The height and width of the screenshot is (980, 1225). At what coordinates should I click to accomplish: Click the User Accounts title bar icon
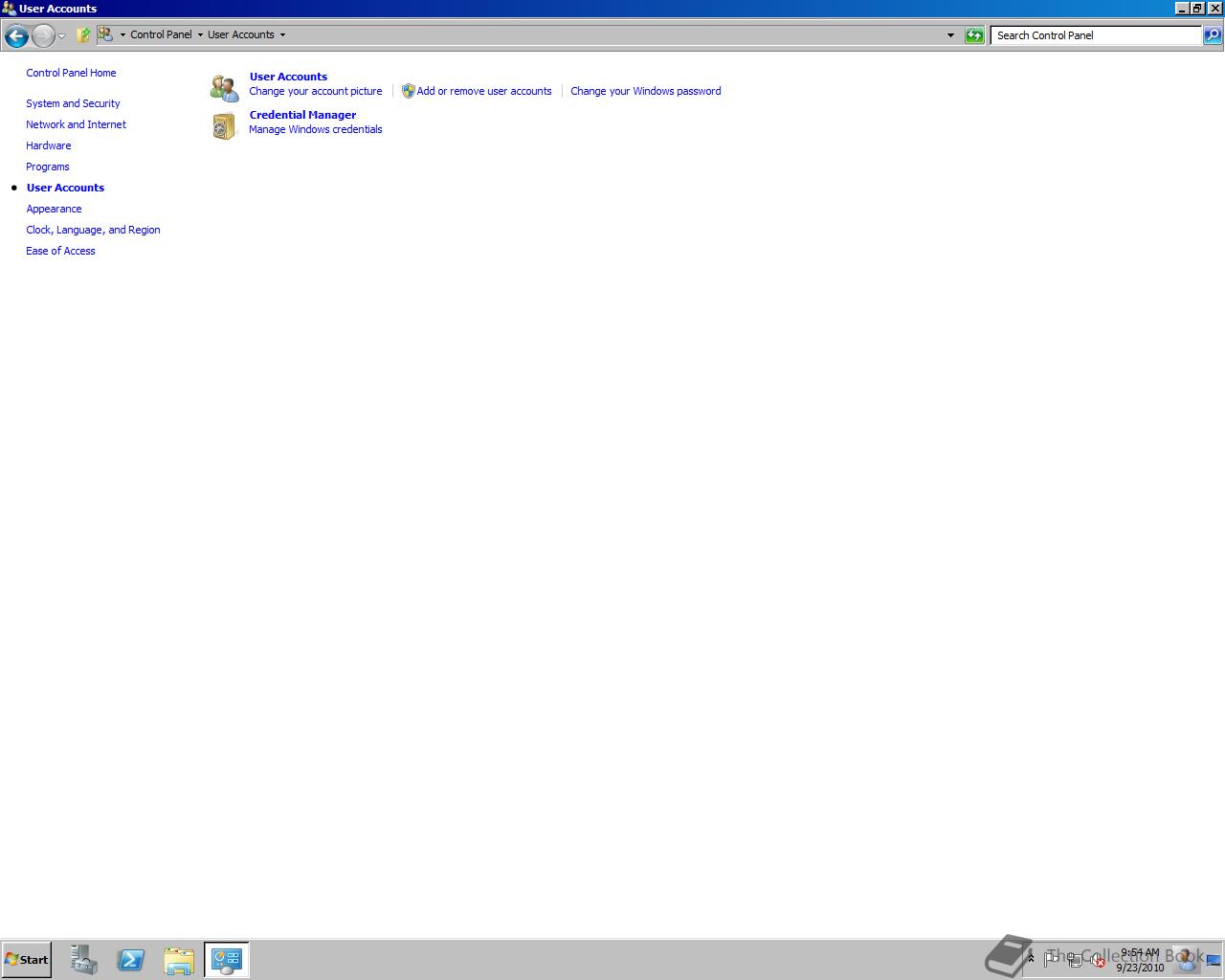9,8
